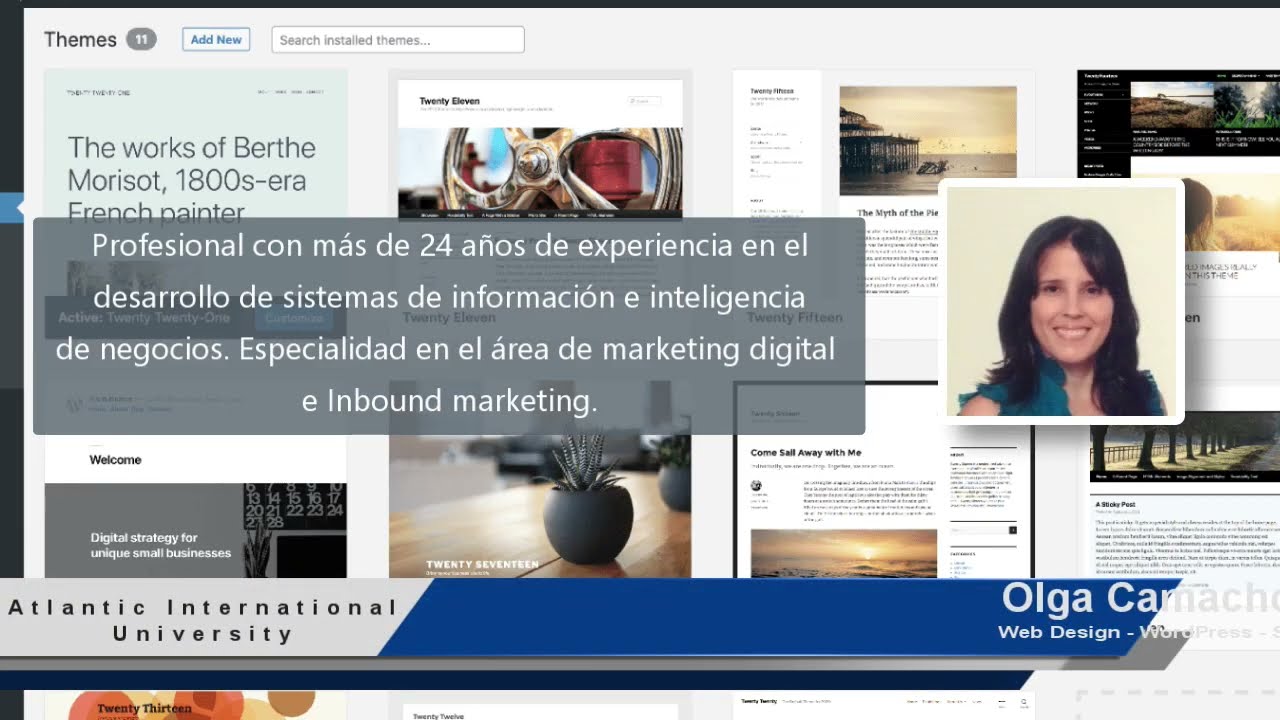The width and height of the screenshot is (1280, 720).
Task: Click the Twenty Eleven theme name label
Action: 449,318
